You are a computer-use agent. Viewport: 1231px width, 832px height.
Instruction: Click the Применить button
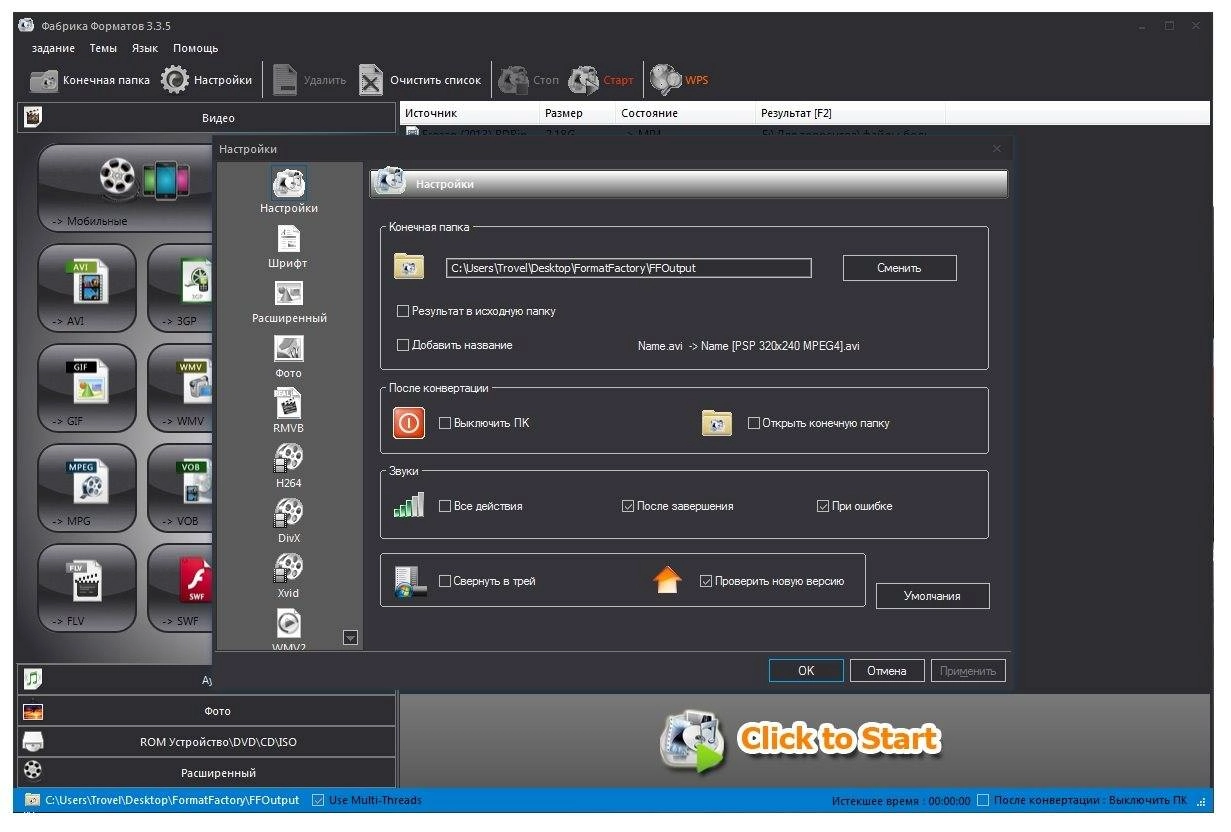968,671
